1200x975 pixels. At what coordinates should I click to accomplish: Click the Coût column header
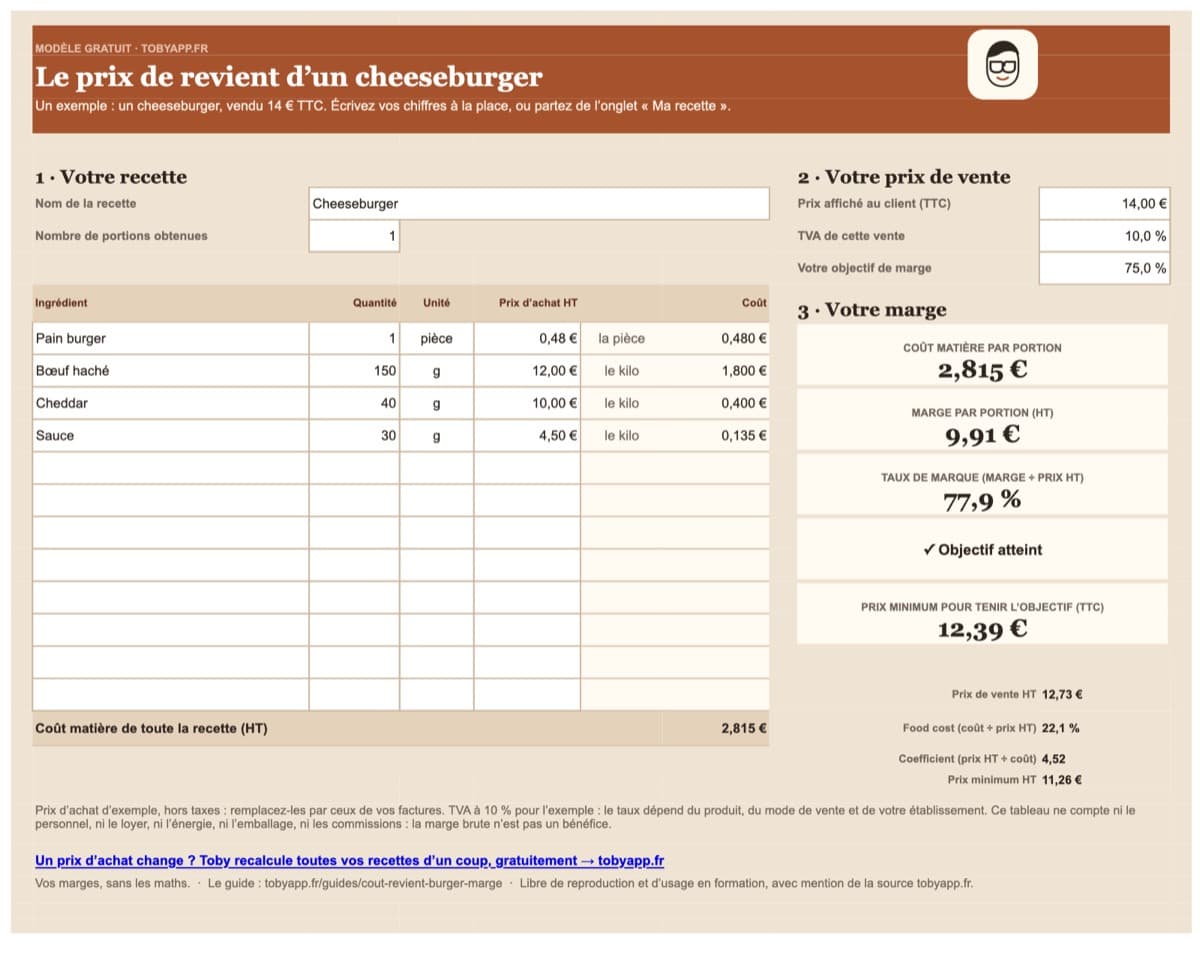[x=754, y=303]
